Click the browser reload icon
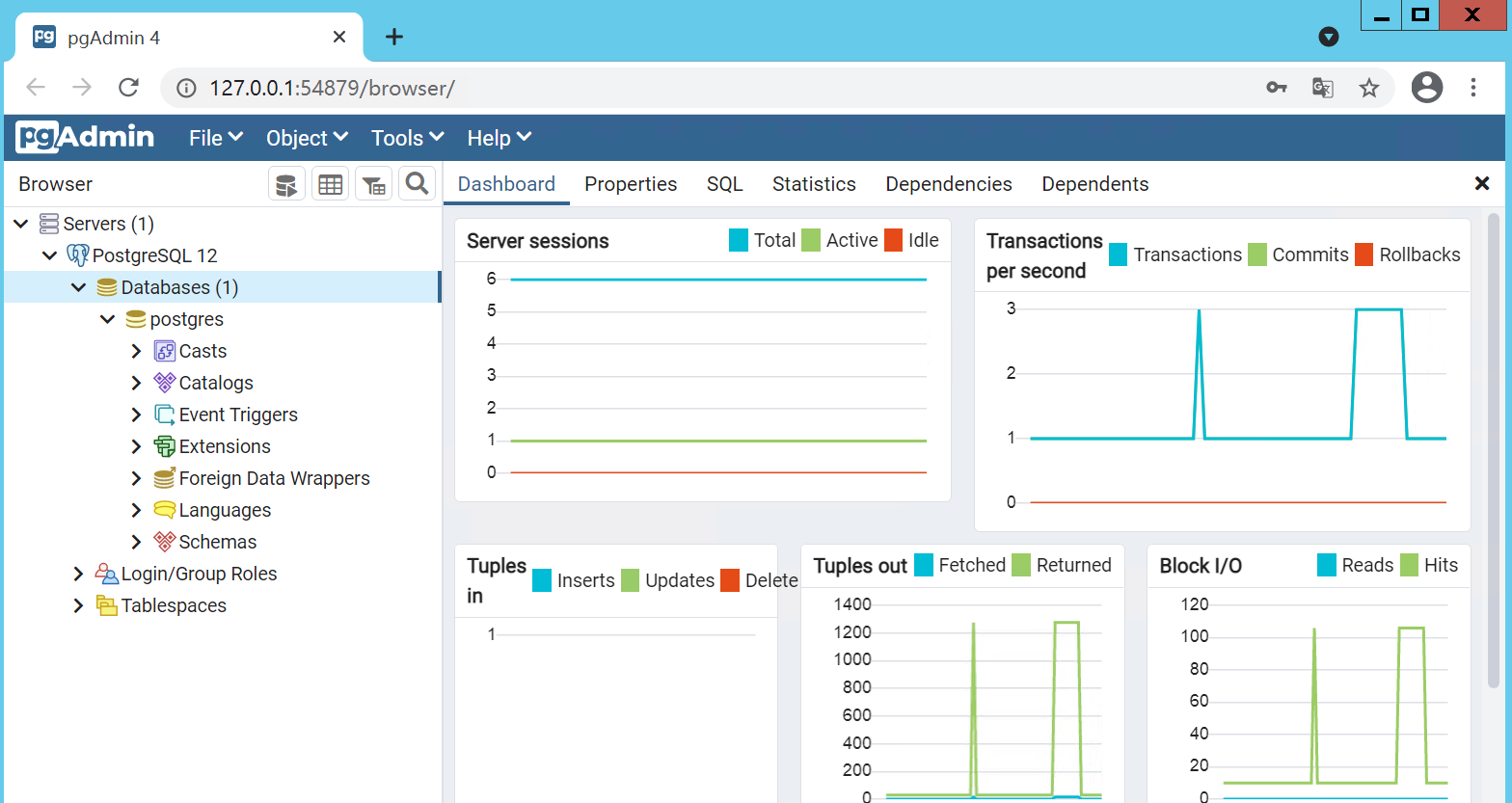The width and height of the screenshot is (1512, 803). 128,88
